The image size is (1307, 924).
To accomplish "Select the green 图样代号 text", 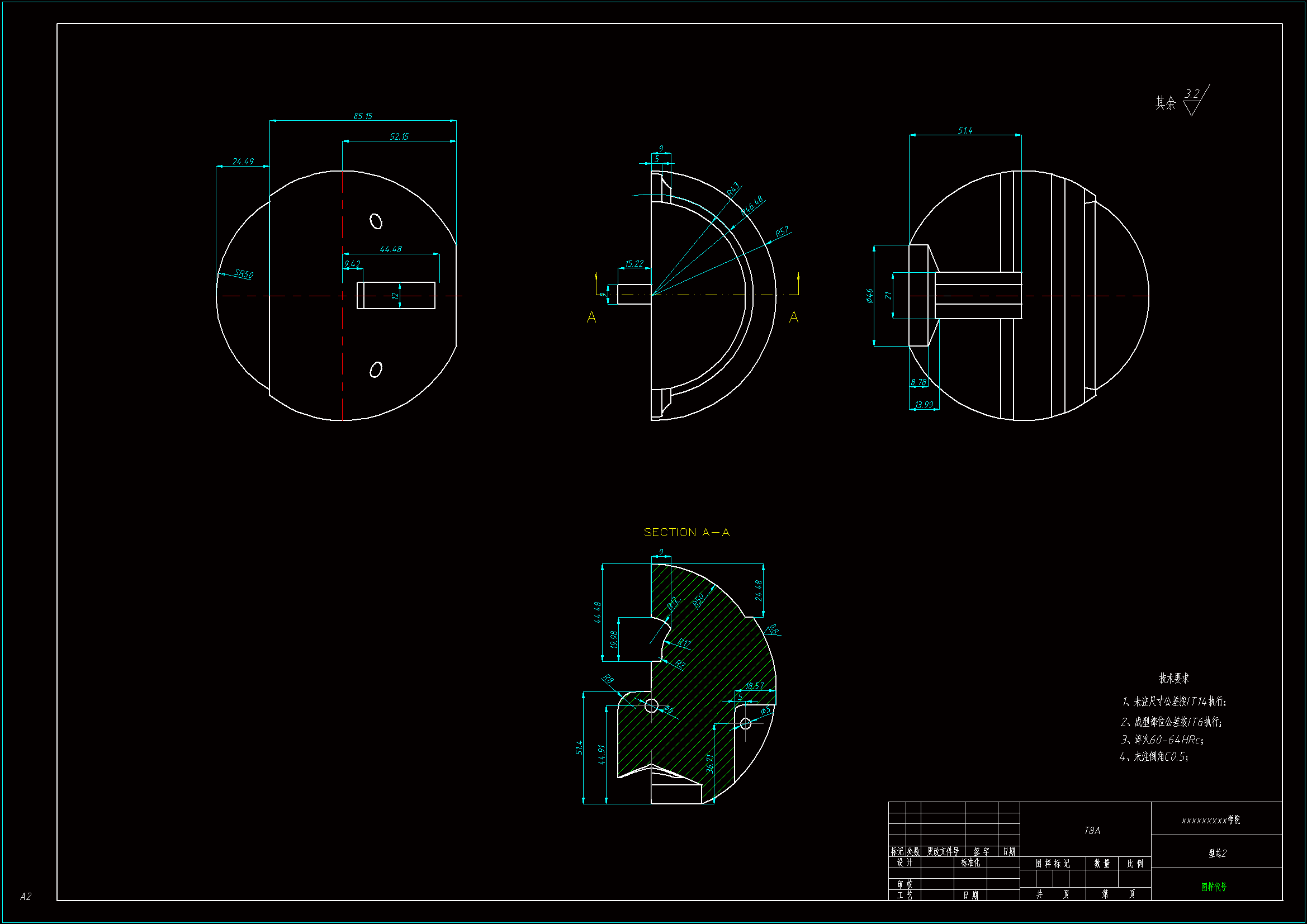I will [1214, 887].
